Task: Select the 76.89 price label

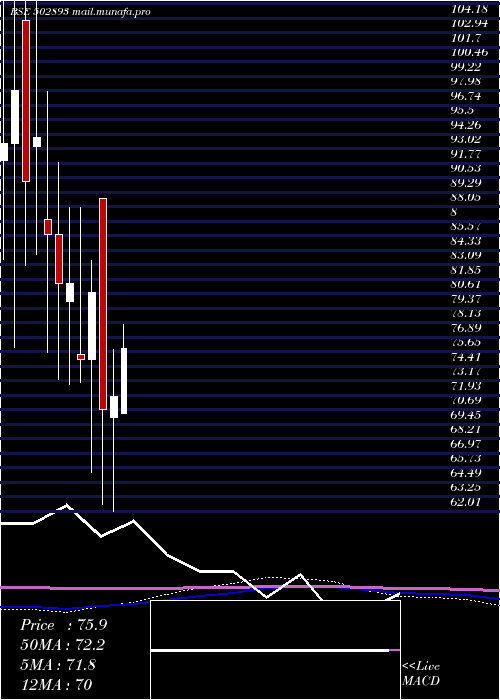Action: pyautogui.click(x=466, y=329)
